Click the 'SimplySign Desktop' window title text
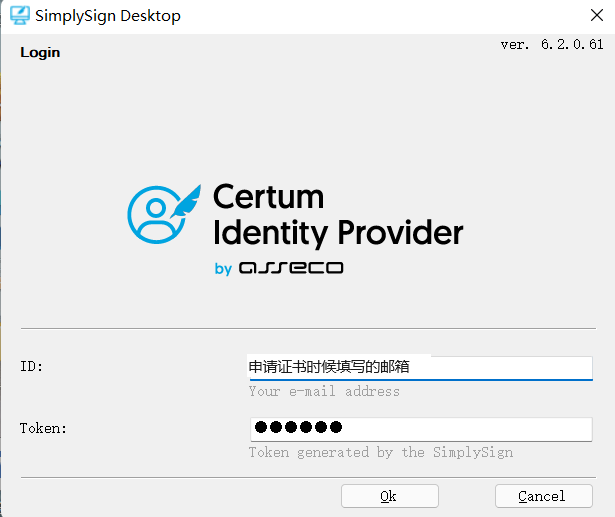Screen dimensions: 615x517 [x=108, y=16]
